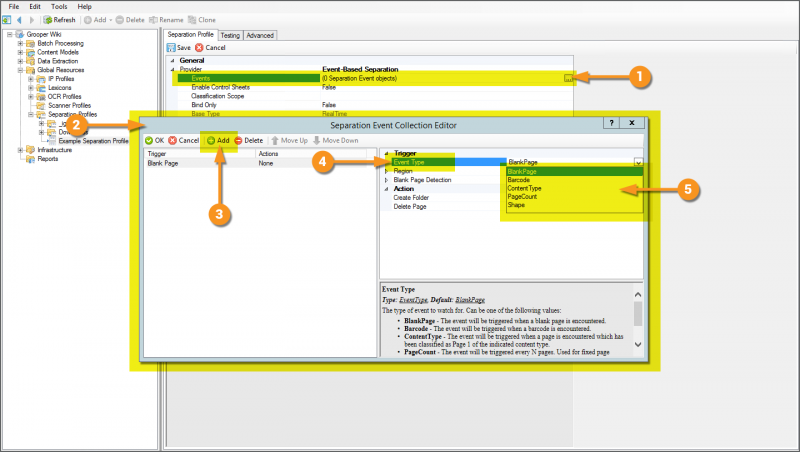This screenshot has height=452, width=800.
Task: Collapse the Action property group
Action: [x=386, y=189]
